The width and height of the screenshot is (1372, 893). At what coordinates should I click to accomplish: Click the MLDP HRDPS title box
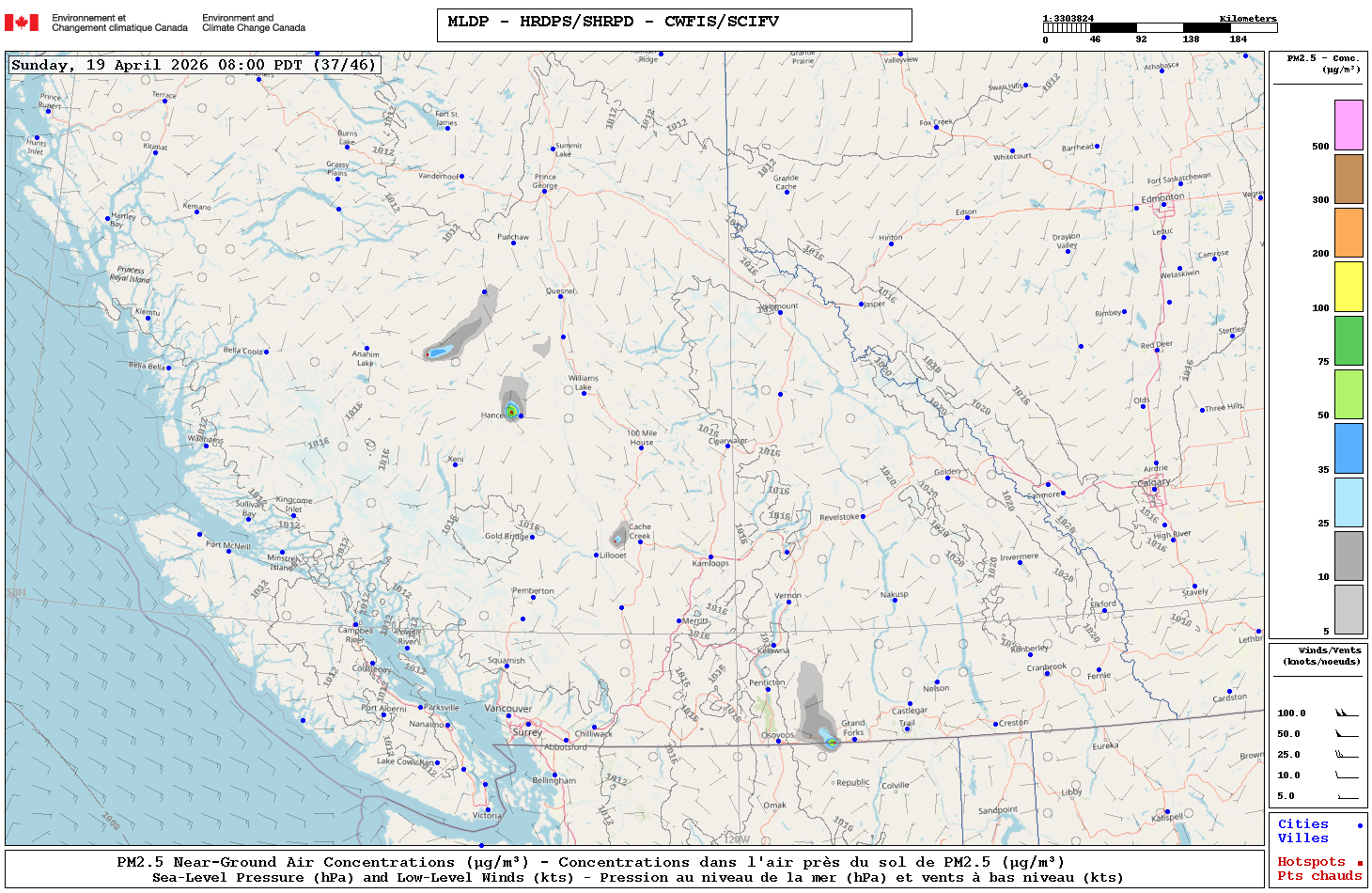coord(674,25)
